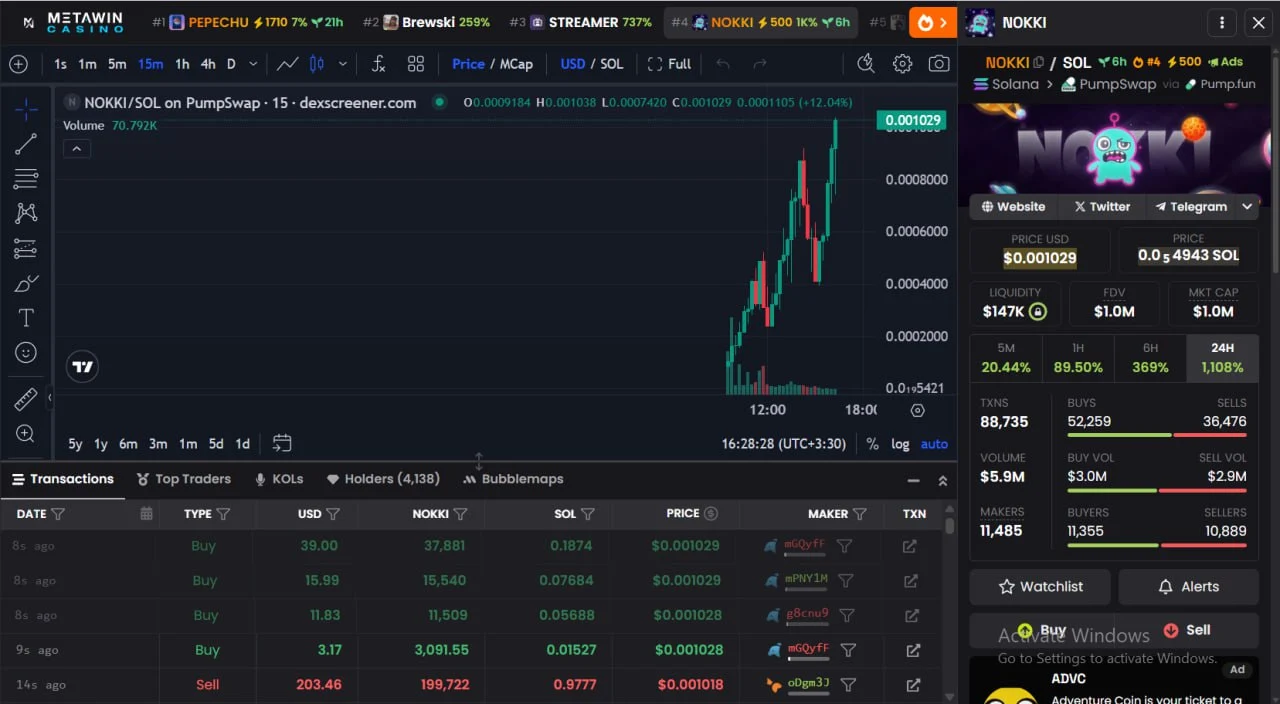Collapse the drawing toolbar sidebar
This screenshot has height=704, width=1280.
[x=50, y=397]
